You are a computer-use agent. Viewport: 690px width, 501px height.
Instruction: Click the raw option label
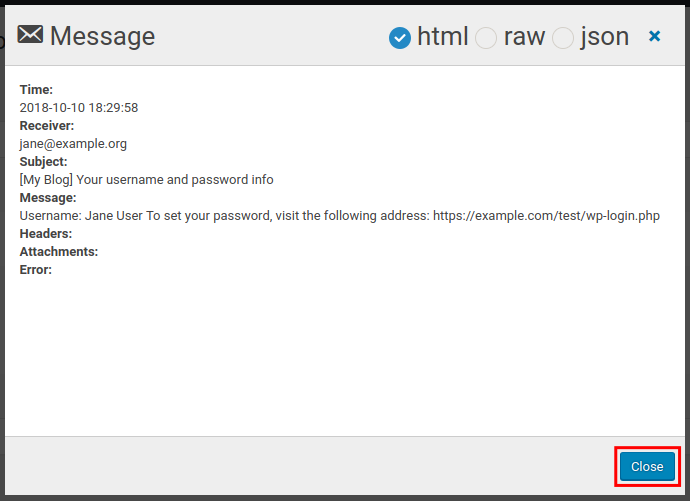(524, 36)
